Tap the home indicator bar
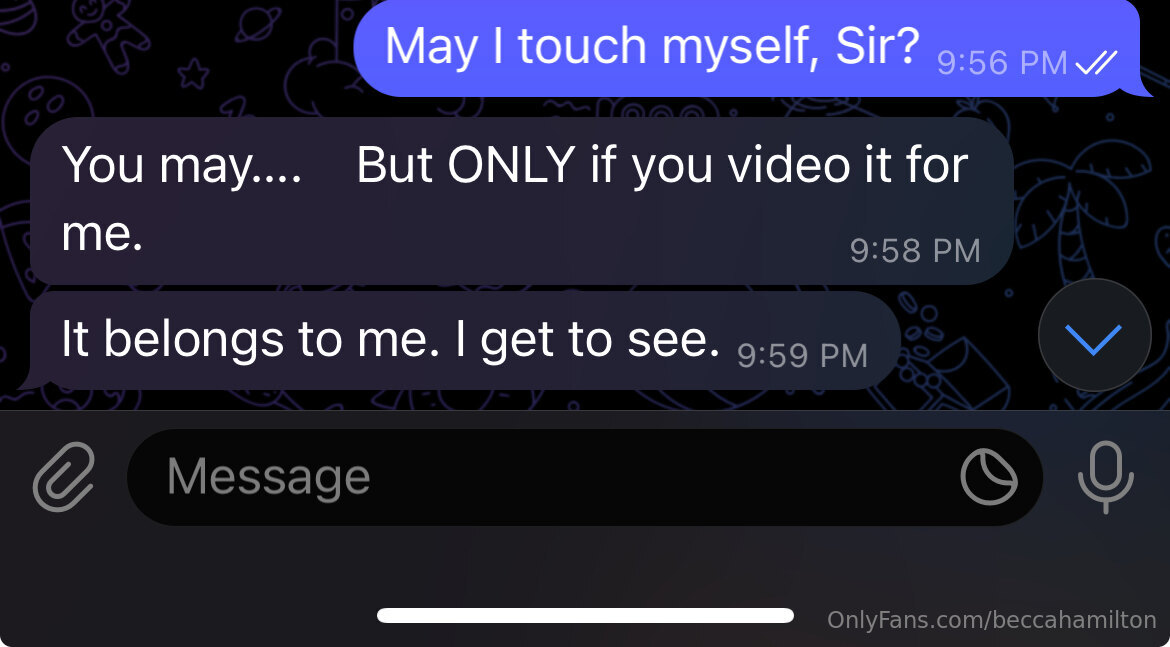The width and height of the screenshot is (1170, 647). pyautogui.click(x=585, y=616)
